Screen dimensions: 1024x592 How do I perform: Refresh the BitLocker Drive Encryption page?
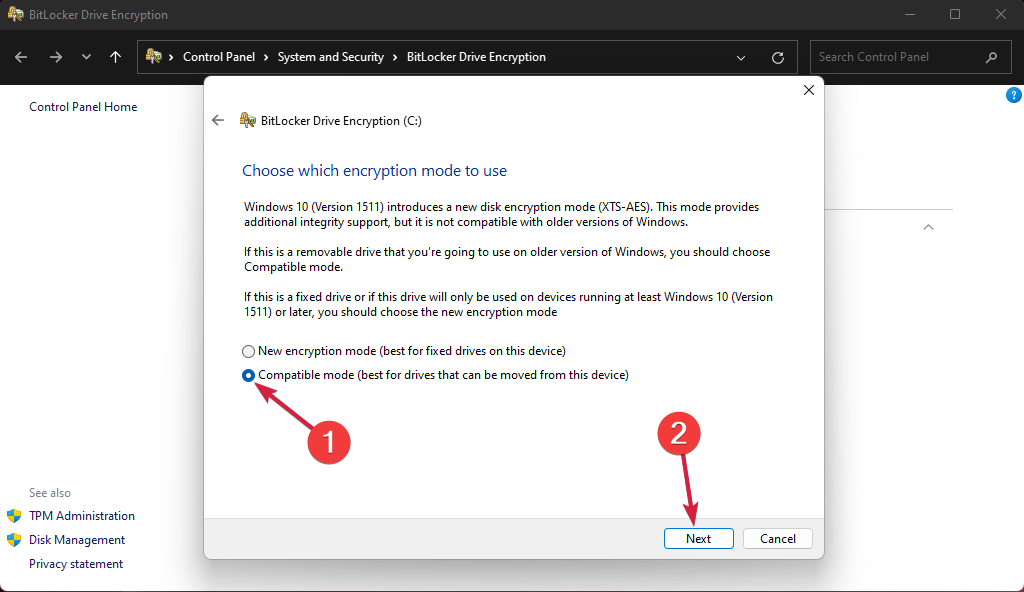tap(778, 57)
